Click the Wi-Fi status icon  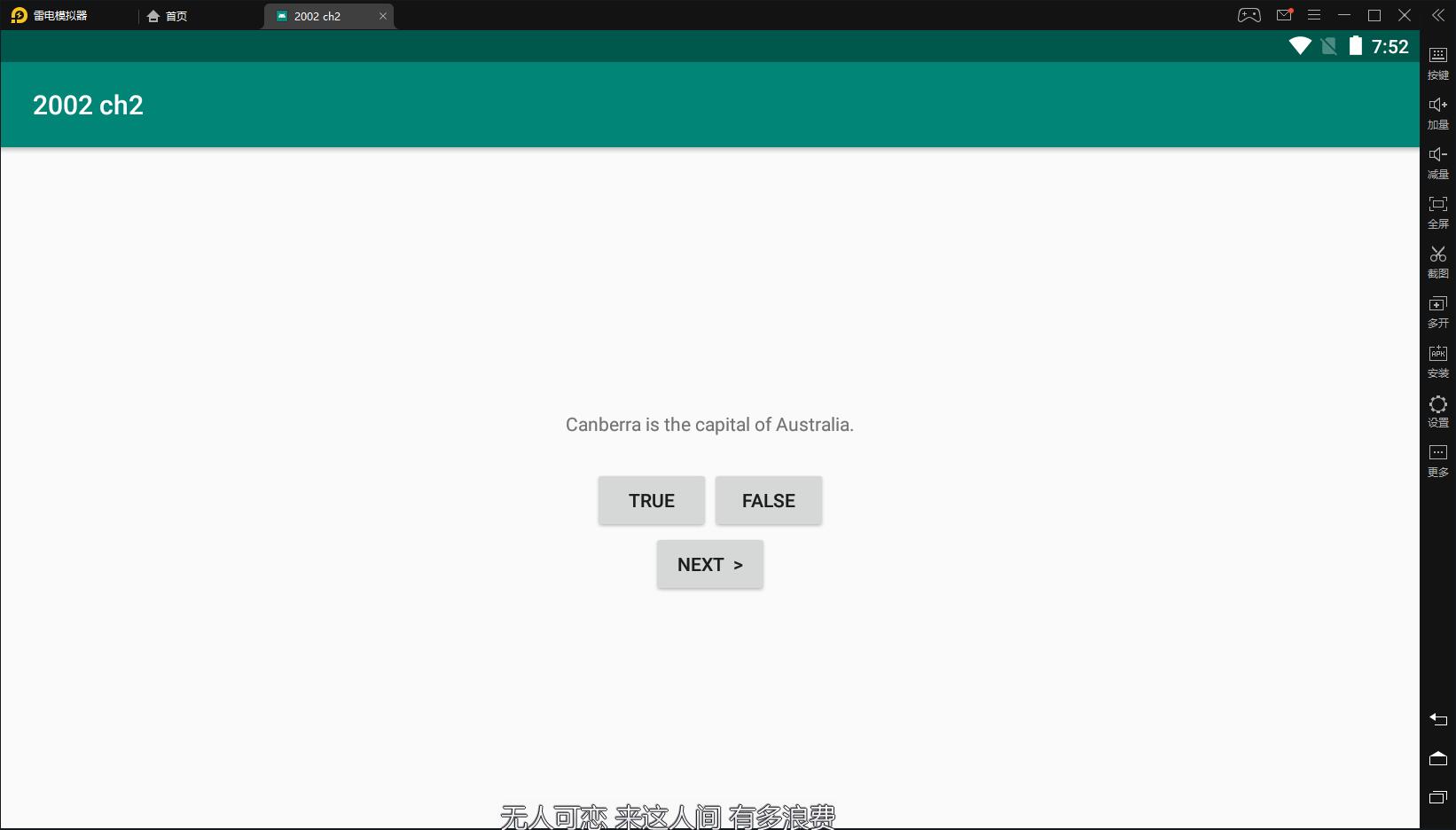point(1300,46)
